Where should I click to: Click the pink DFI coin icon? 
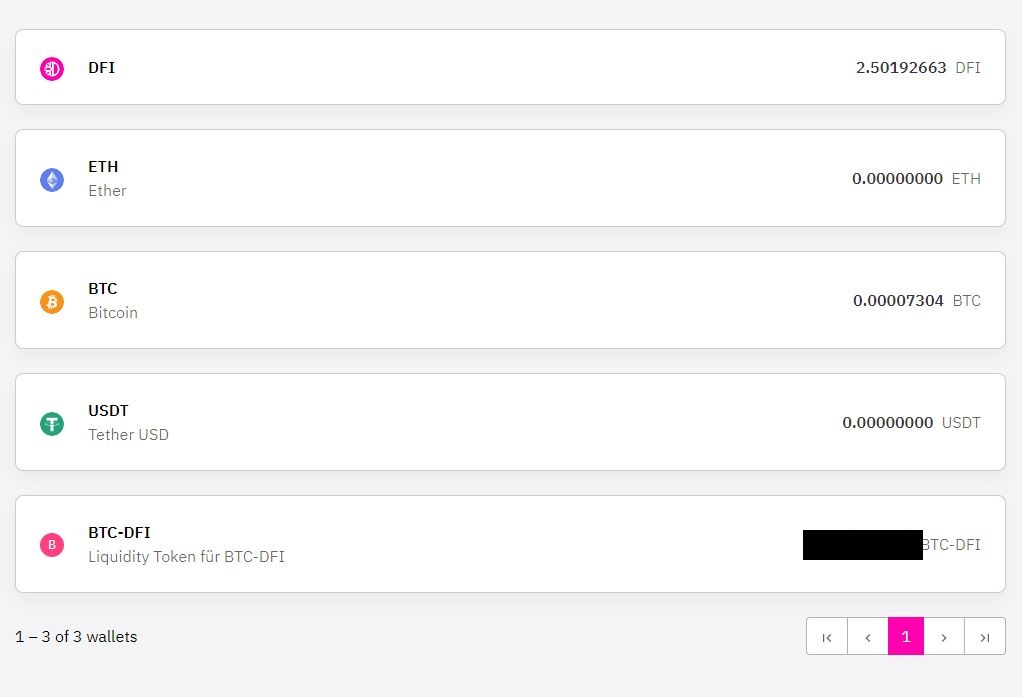click(x=52, y=68)
